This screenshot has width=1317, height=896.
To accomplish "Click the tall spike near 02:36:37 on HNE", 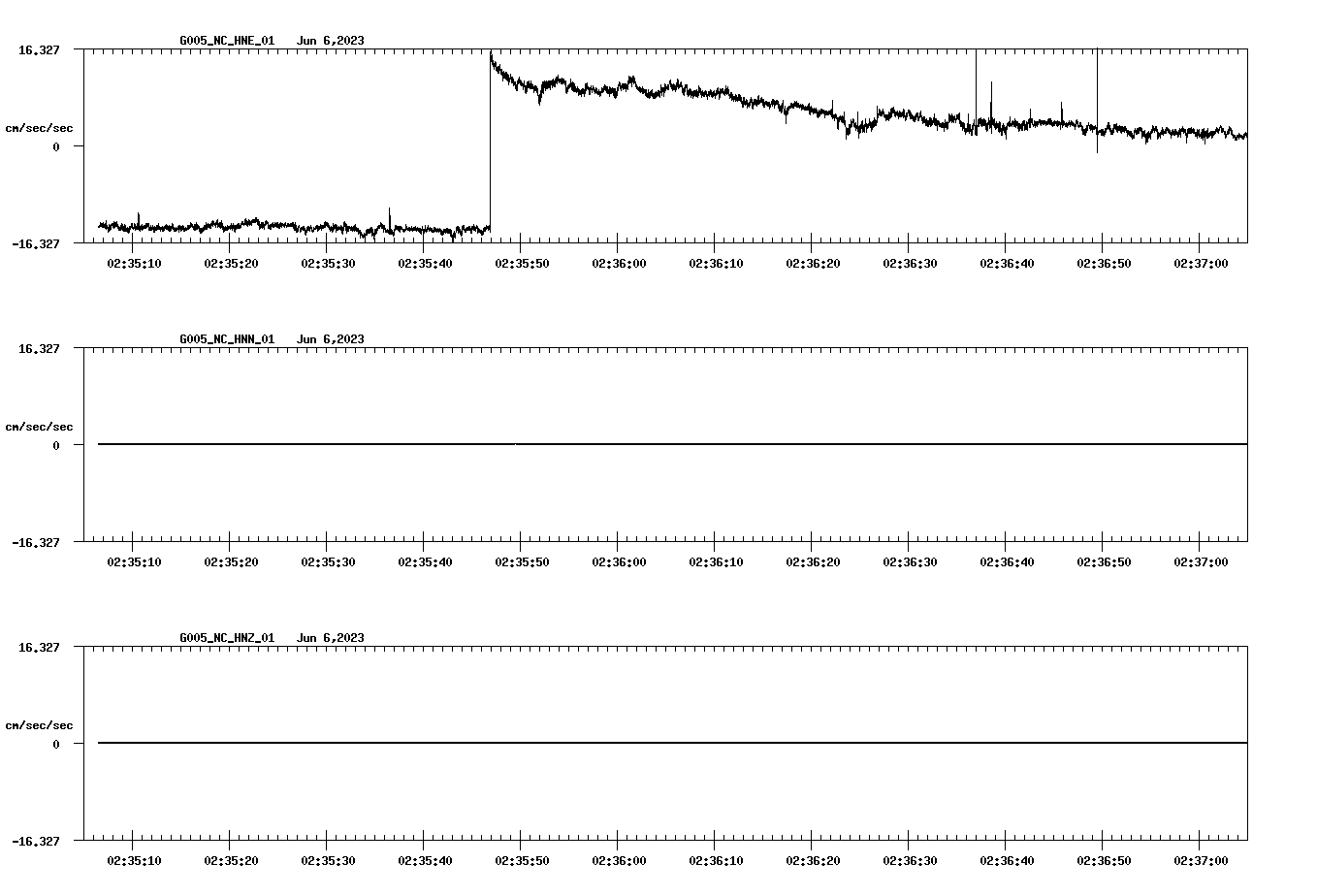I will pyautogui.click(x=976, y=97).
